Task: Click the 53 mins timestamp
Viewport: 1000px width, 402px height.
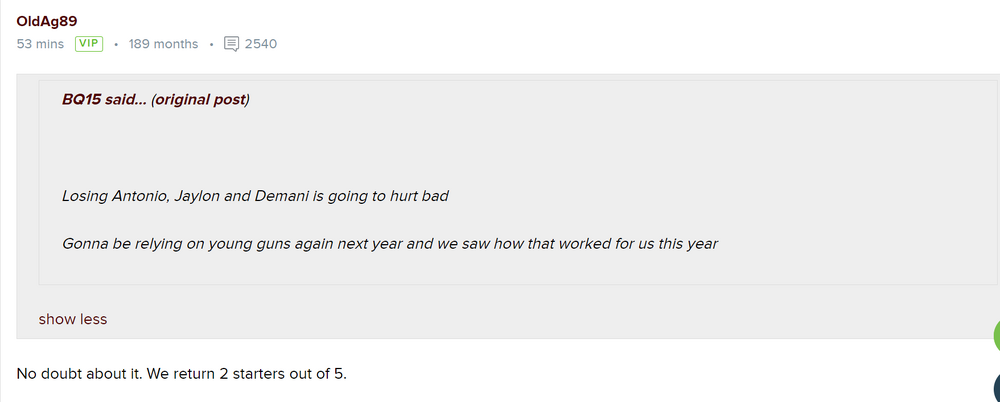Action: pos(40,44)
